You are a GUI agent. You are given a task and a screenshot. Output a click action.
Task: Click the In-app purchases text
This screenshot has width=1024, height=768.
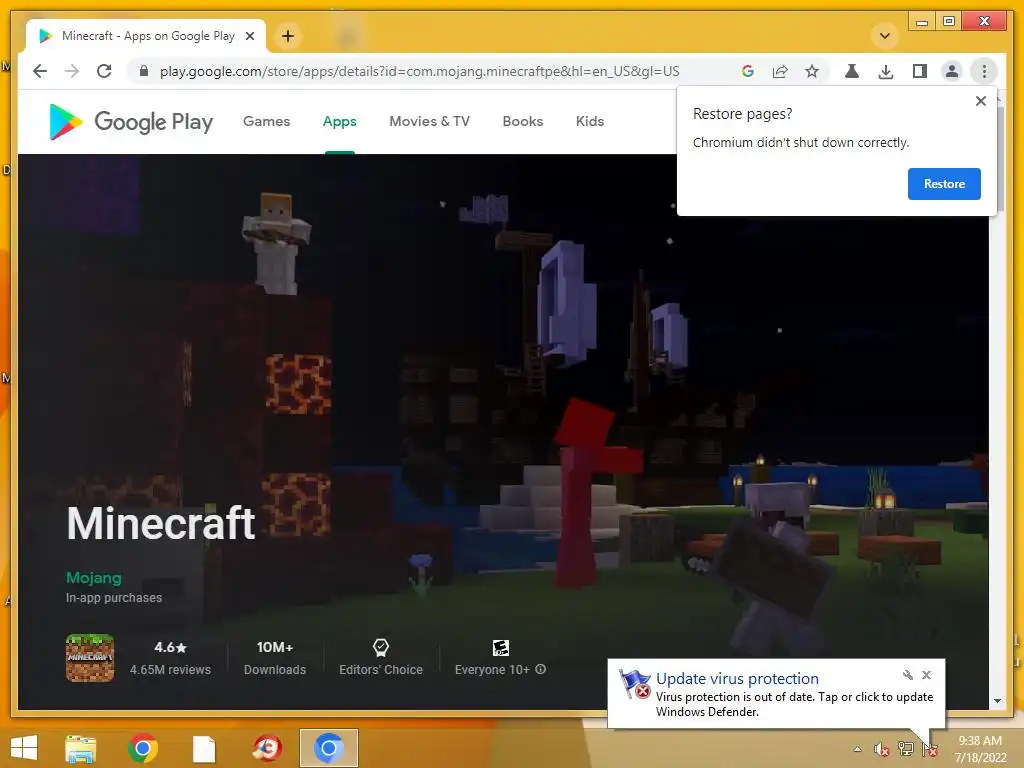[114, 598]
